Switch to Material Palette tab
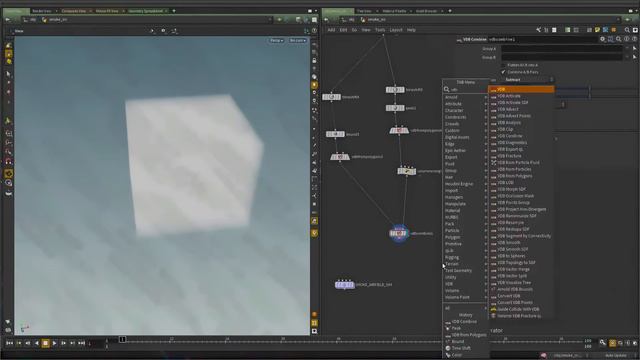 tap(394, 11)
